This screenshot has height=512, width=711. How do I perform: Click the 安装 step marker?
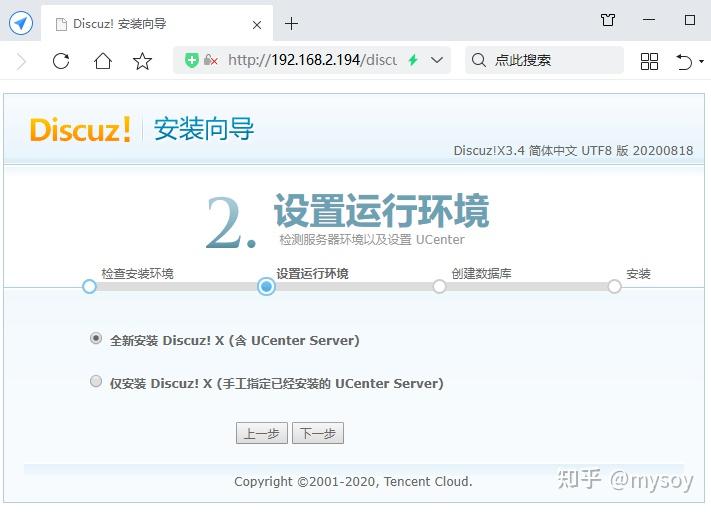[614, 287]
